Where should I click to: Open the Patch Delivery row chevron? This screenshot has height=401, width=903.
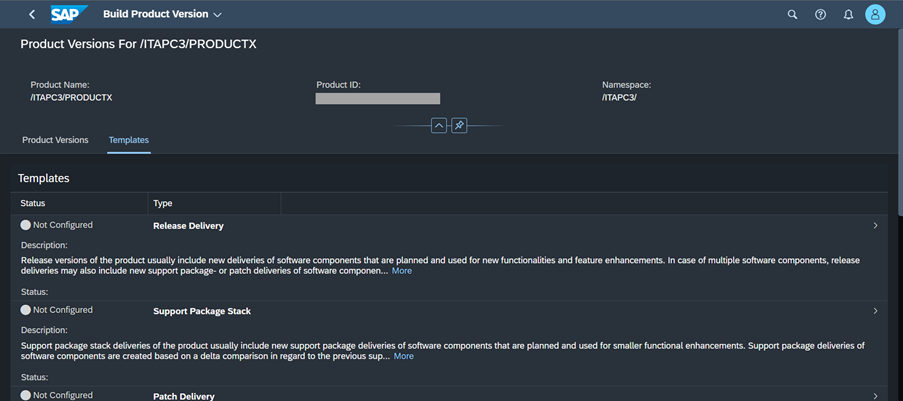[x=875, y=396]
